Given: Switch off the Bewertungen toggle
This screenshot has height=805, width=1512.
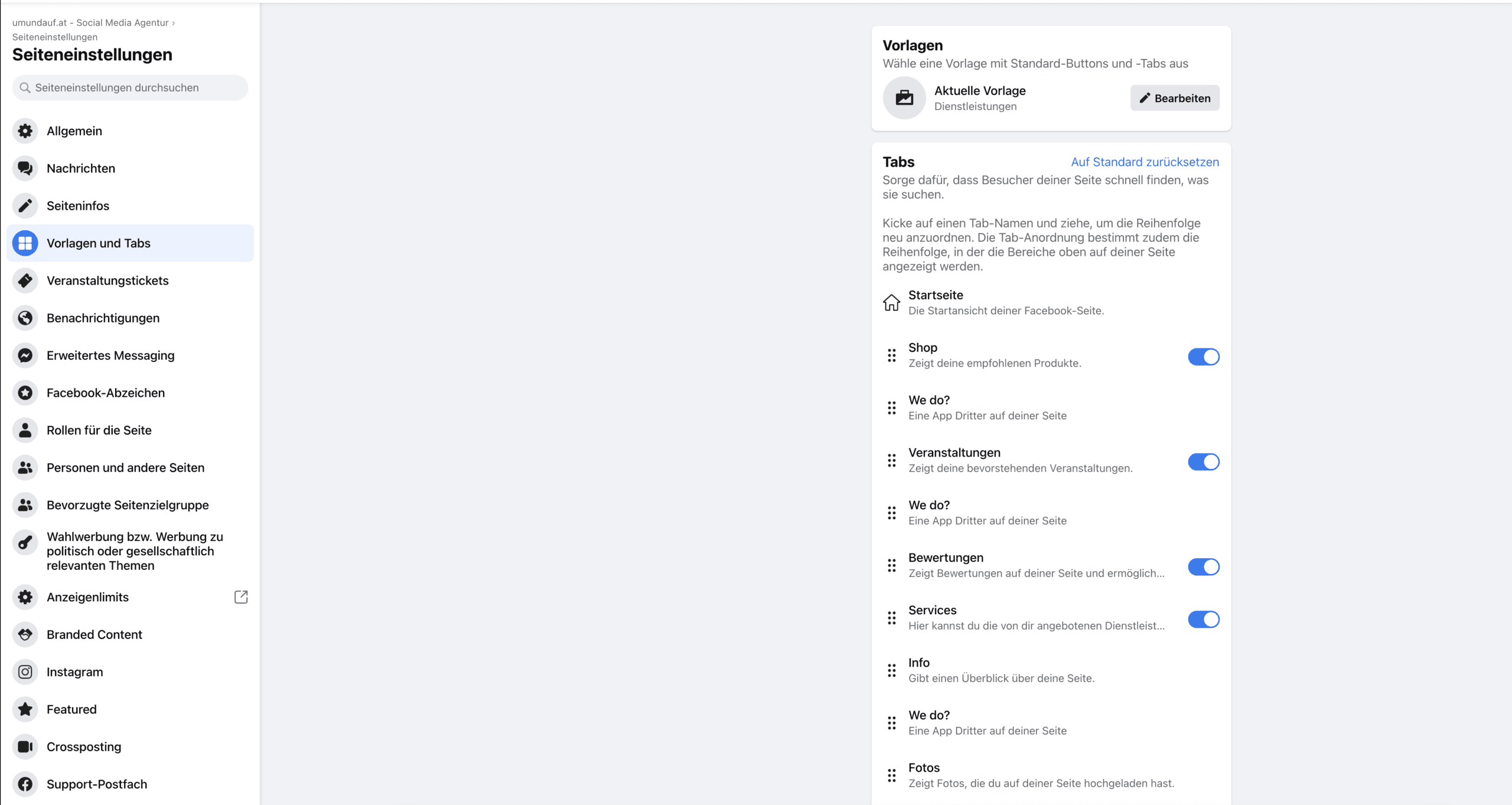Looking at the screenshot, I should (1204, 567).
